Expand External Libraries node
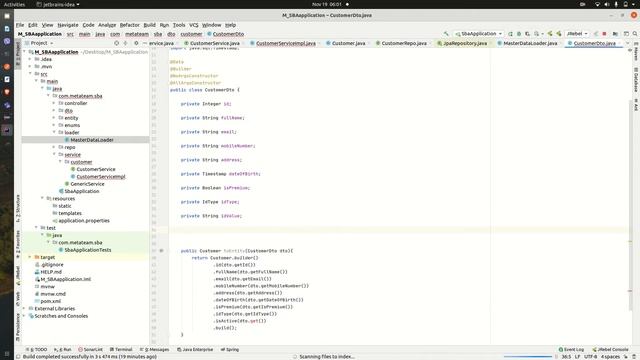The width and height of the screenshot is (640, 360). click(24, 309)
